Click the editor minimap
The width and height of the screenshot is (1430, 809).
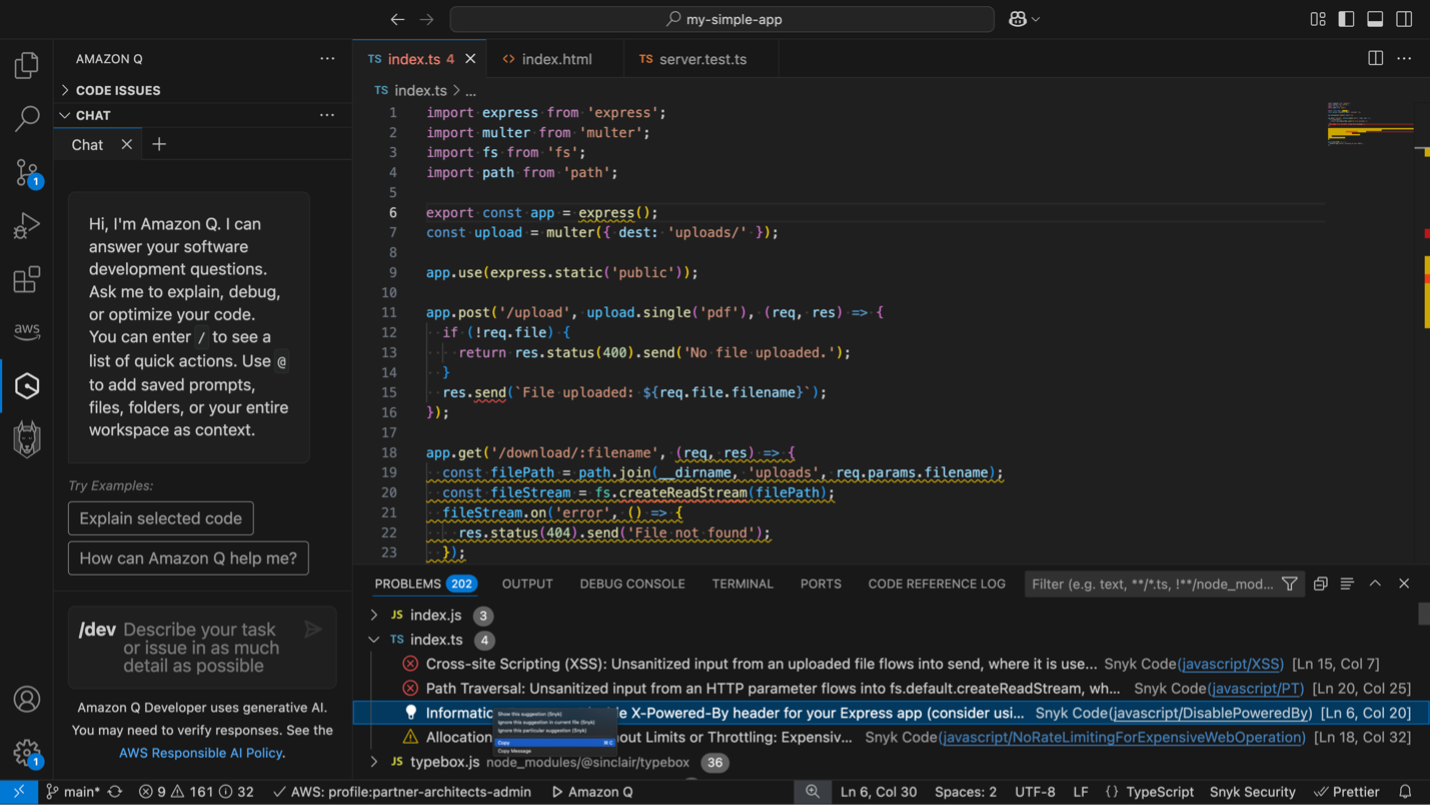coord(1370,125)
